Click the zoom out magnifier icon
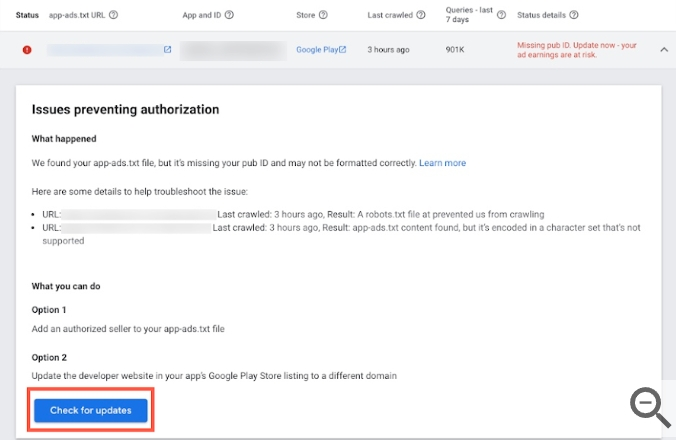The image size is (676, 440). [x=650, y=407]
